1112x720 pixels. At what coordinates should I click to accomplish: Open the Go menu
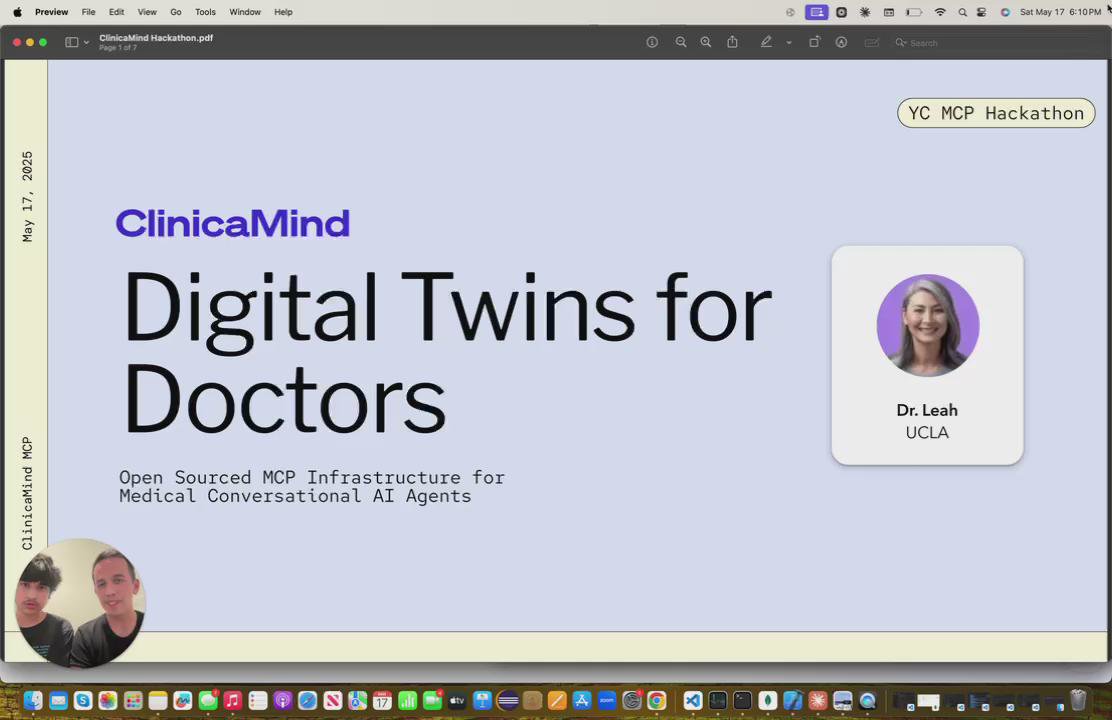pos(176,12)
